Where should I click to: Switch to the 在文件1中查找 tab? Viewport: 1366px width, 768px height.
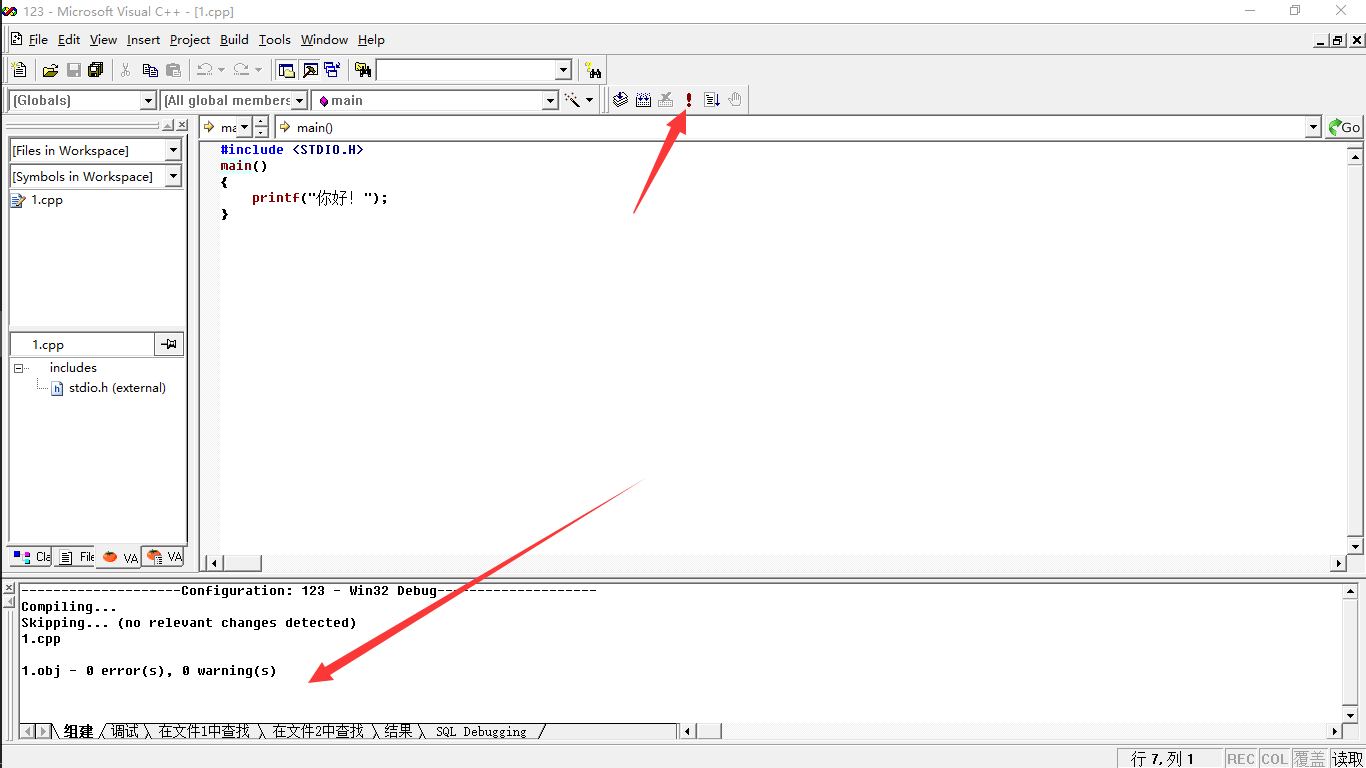click(204, 732)
